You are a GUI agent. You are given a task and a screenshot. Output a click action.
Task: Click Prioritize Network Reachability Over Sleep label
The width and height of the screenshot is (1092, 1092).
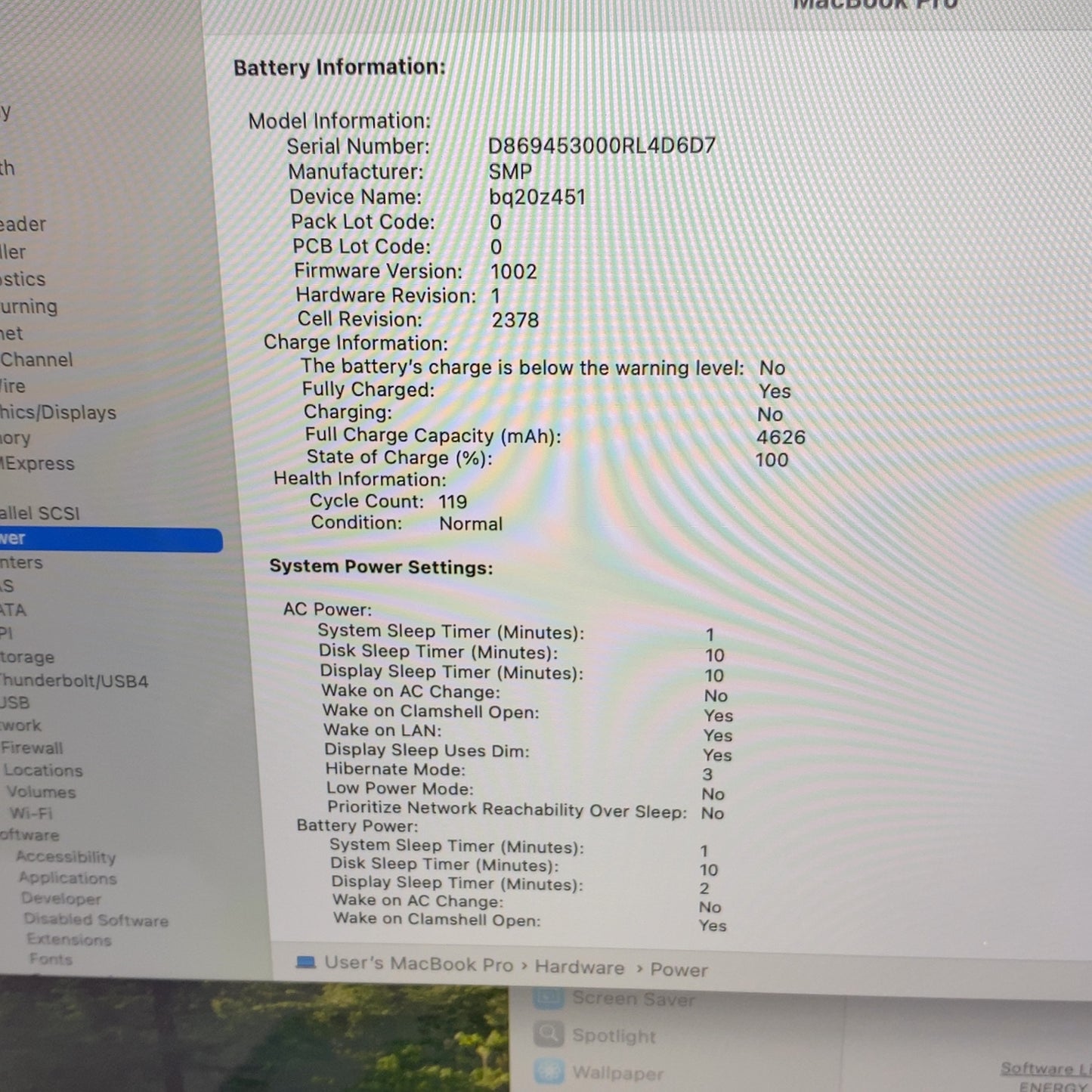pos(507,809)
